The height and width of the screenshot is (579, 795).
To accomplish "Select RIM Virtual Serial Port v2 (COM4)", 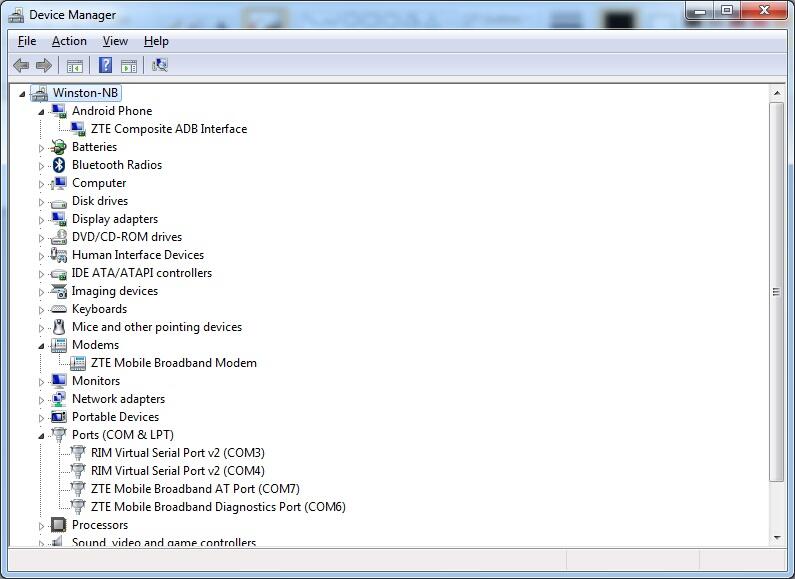I will pos(177,471).
